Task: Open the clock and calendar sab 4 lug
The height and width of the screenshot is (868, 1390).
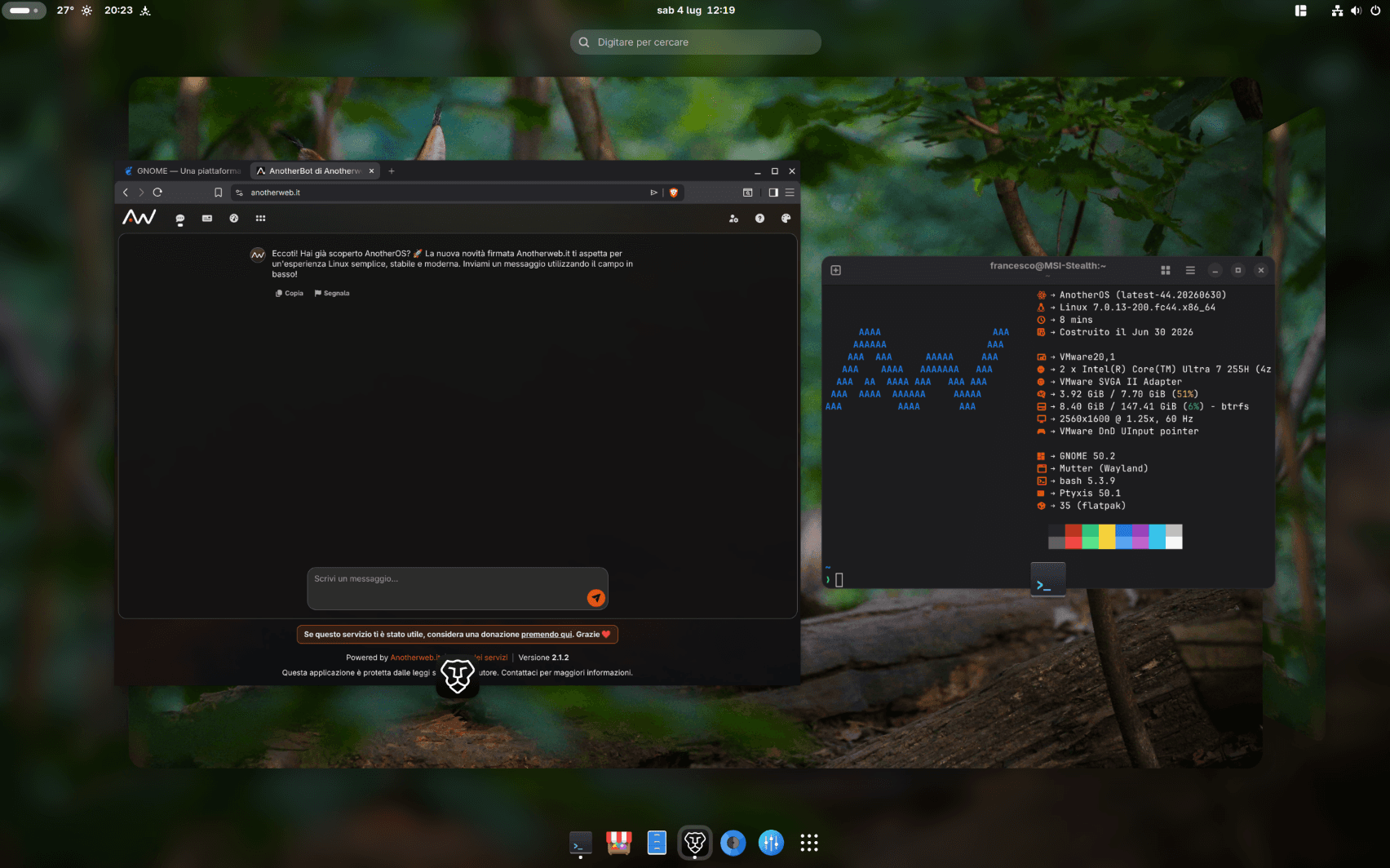Action: [x=696, y=11]
